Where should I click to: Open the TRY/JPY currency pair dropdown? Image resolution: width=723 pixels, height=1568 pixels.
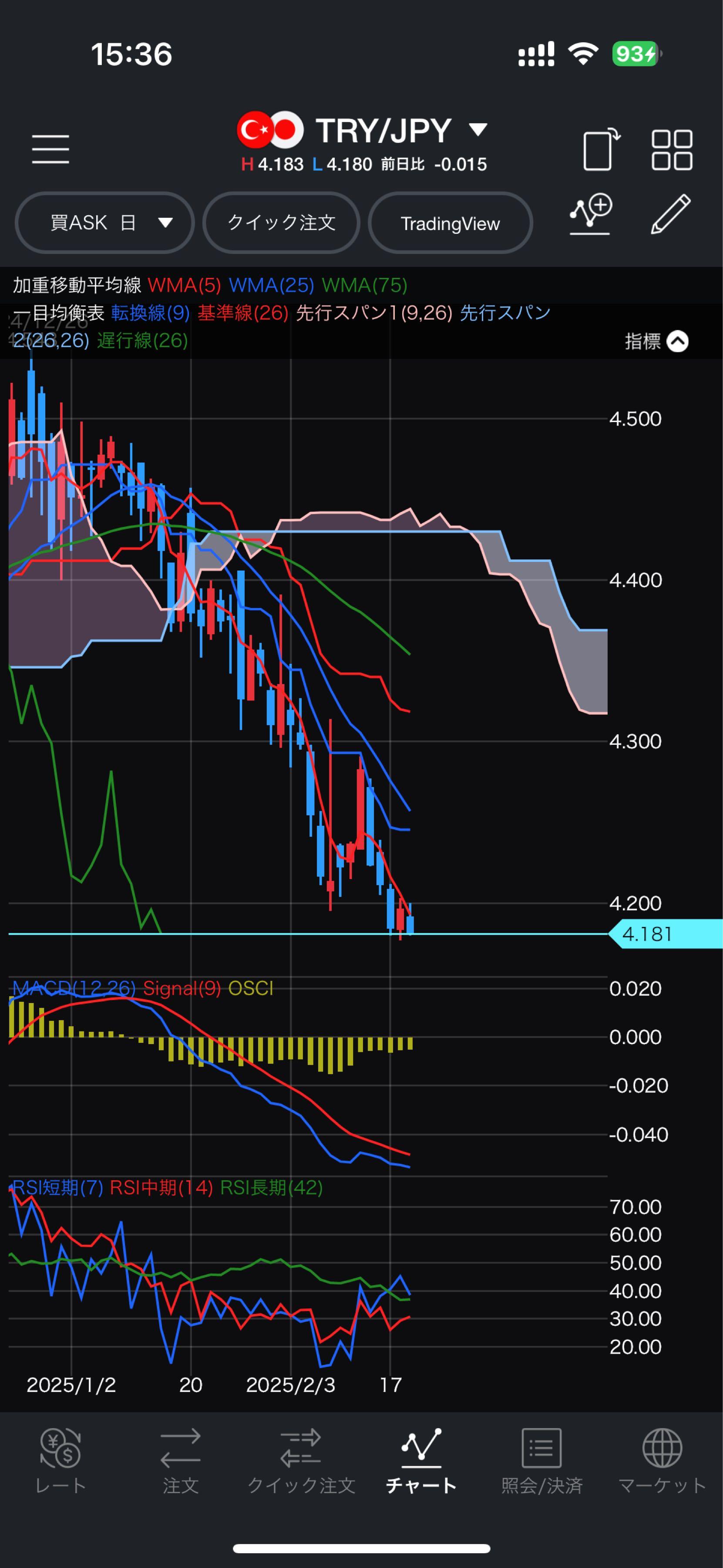coord(478,130)
